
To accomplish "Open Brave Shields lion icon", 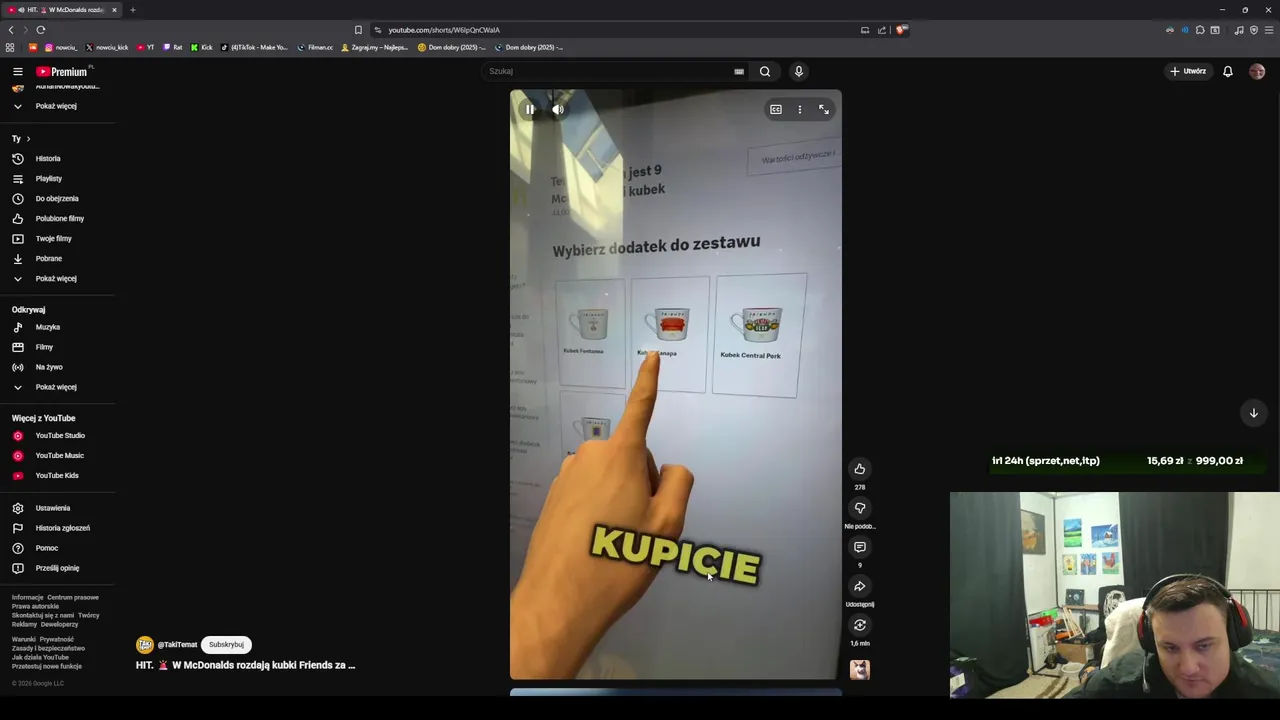I will [x=900, y=30].
